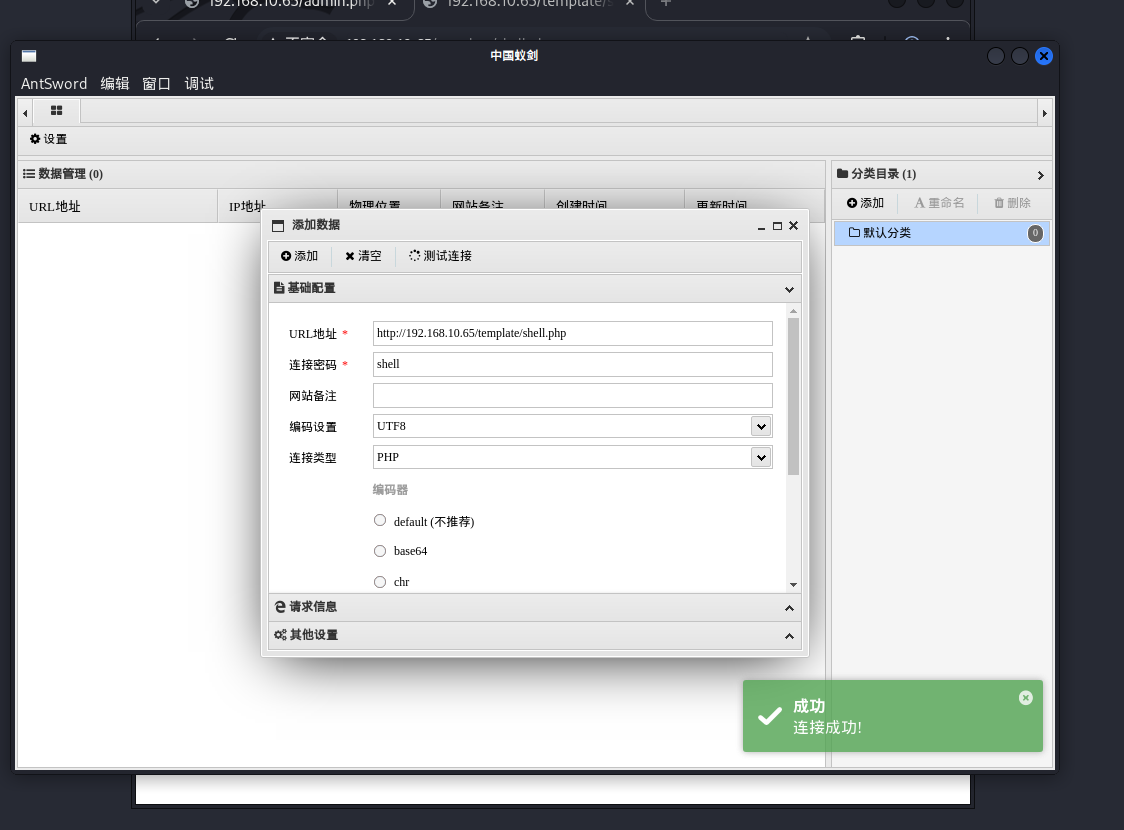Dismiss the 连接成功 notification
1124x830 pixels.
(x=1026, y=697)
